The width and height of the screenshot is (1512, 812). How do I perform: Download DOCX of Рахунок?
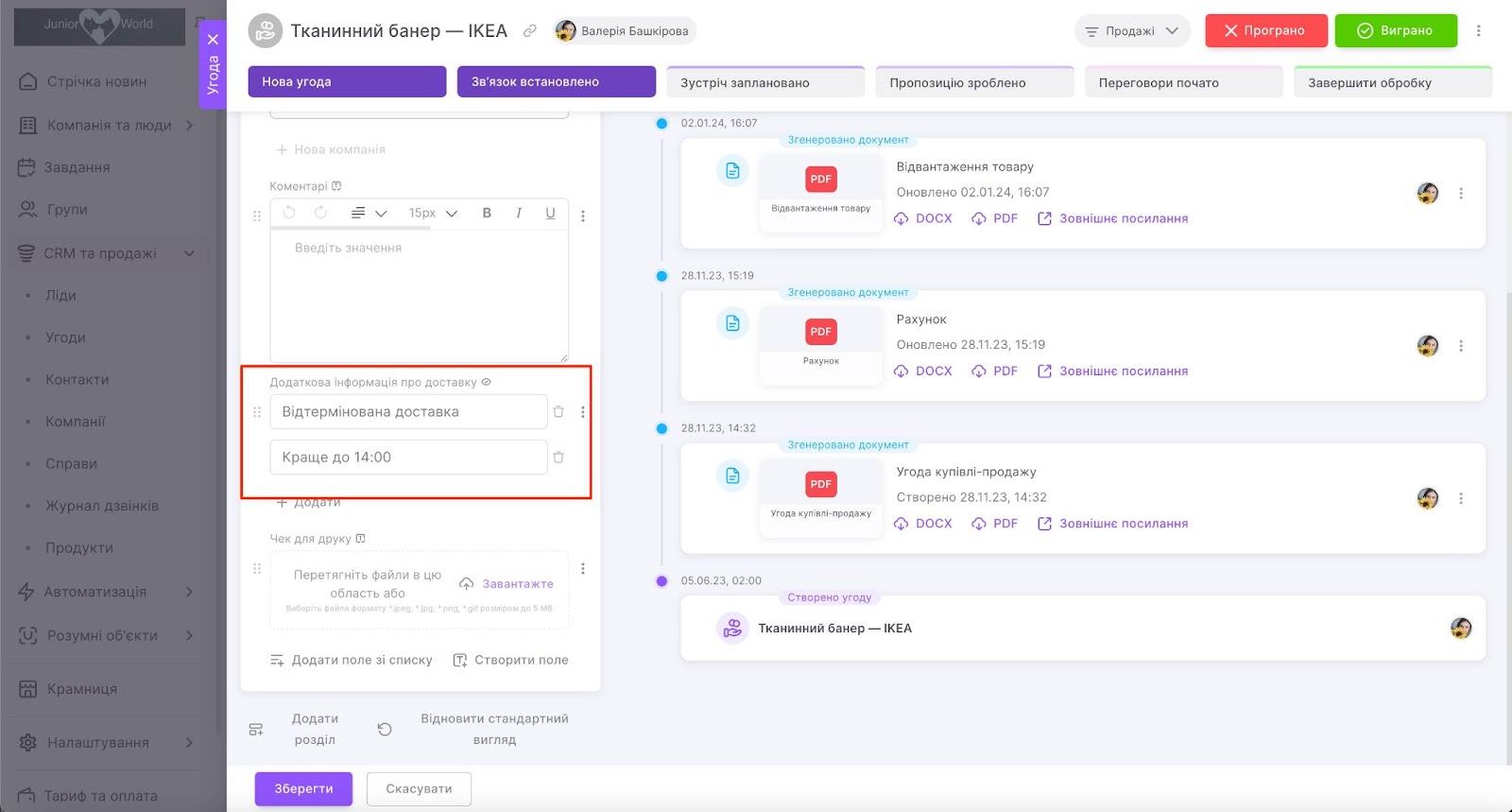click(x=923, y=371)
